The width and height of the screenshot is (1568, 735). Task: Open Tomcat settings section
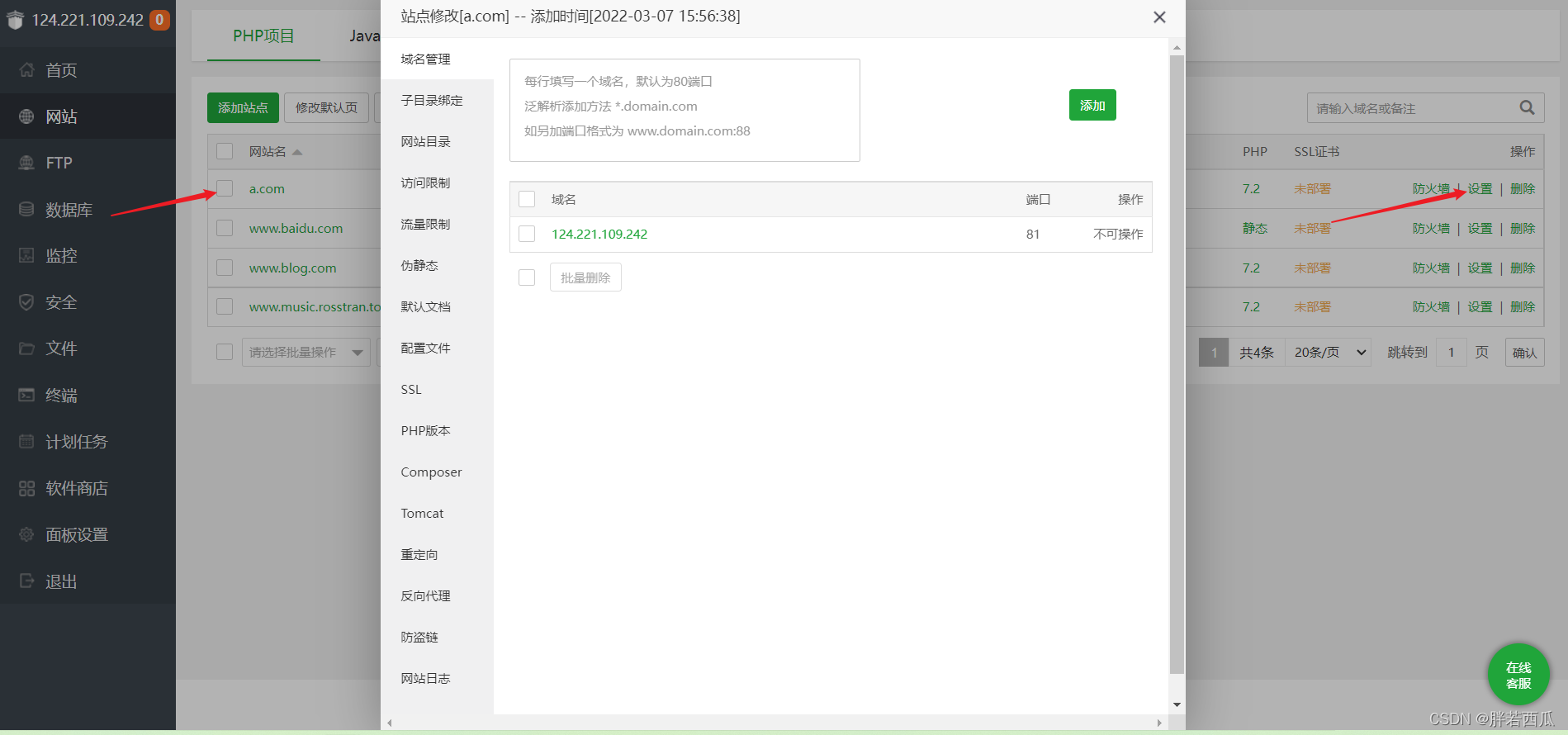pos(437,513)
